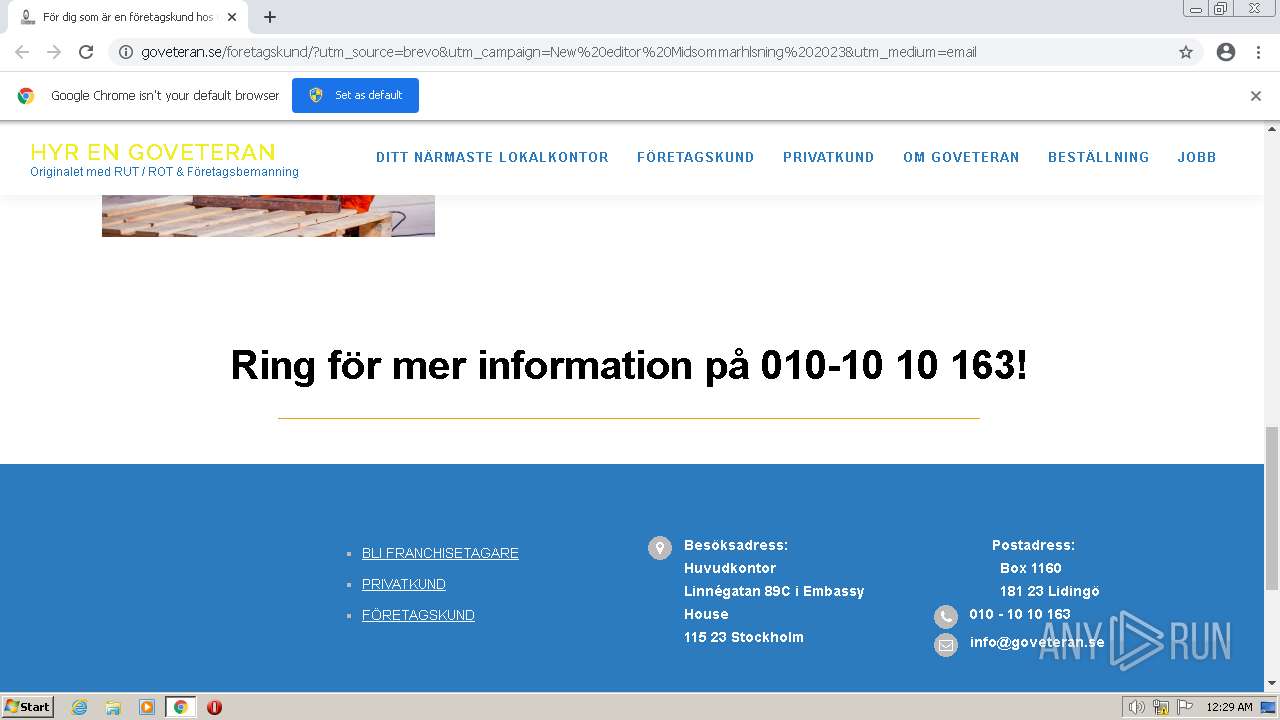
Task: Go back to the previous page
Action: (22, 52)
